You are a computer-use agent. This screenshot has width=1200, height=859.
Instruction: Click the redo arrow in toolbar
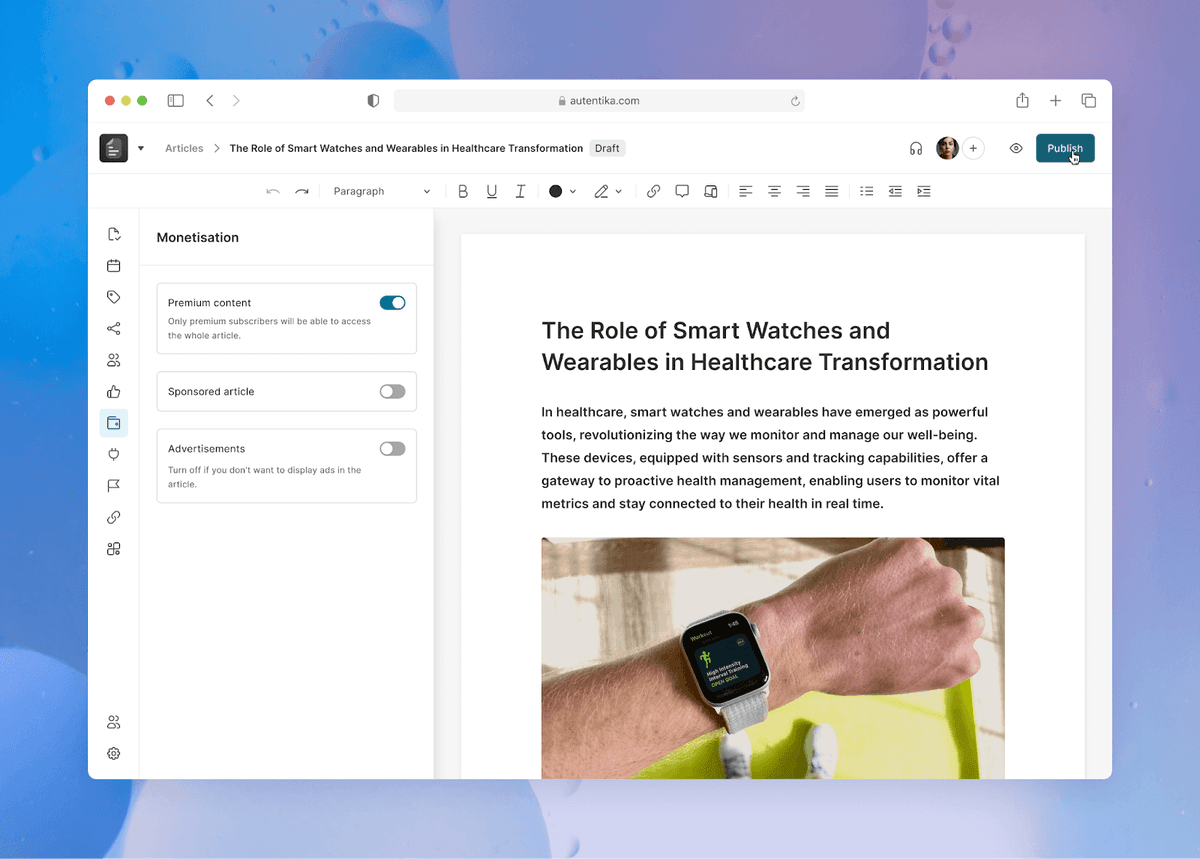302,191
